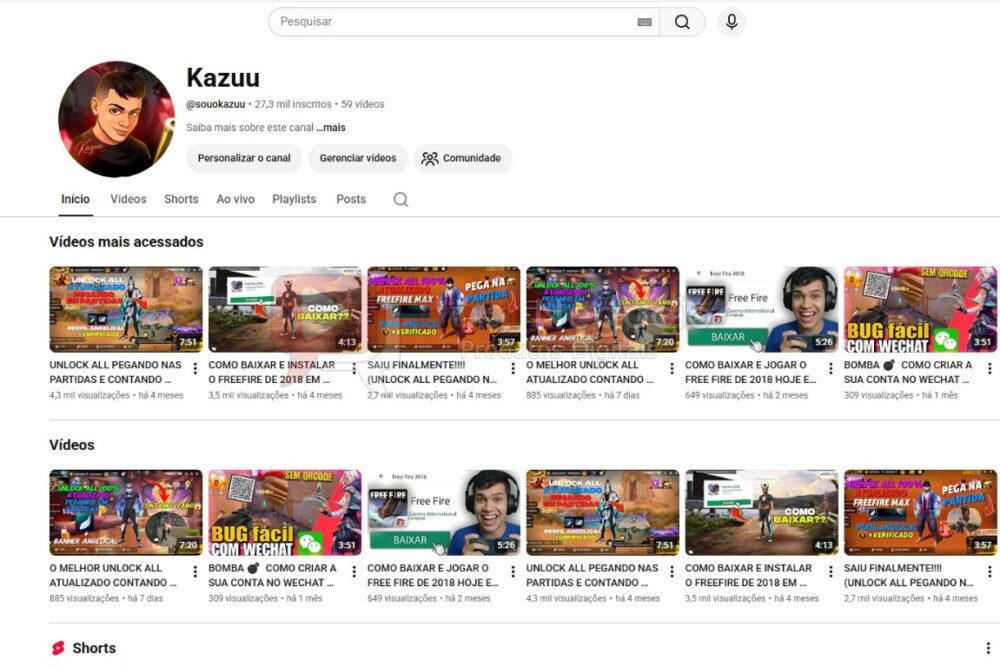Open options for Vídeos row BOMBA WECHAT video

pyautogui.click(x=354, y=571)
